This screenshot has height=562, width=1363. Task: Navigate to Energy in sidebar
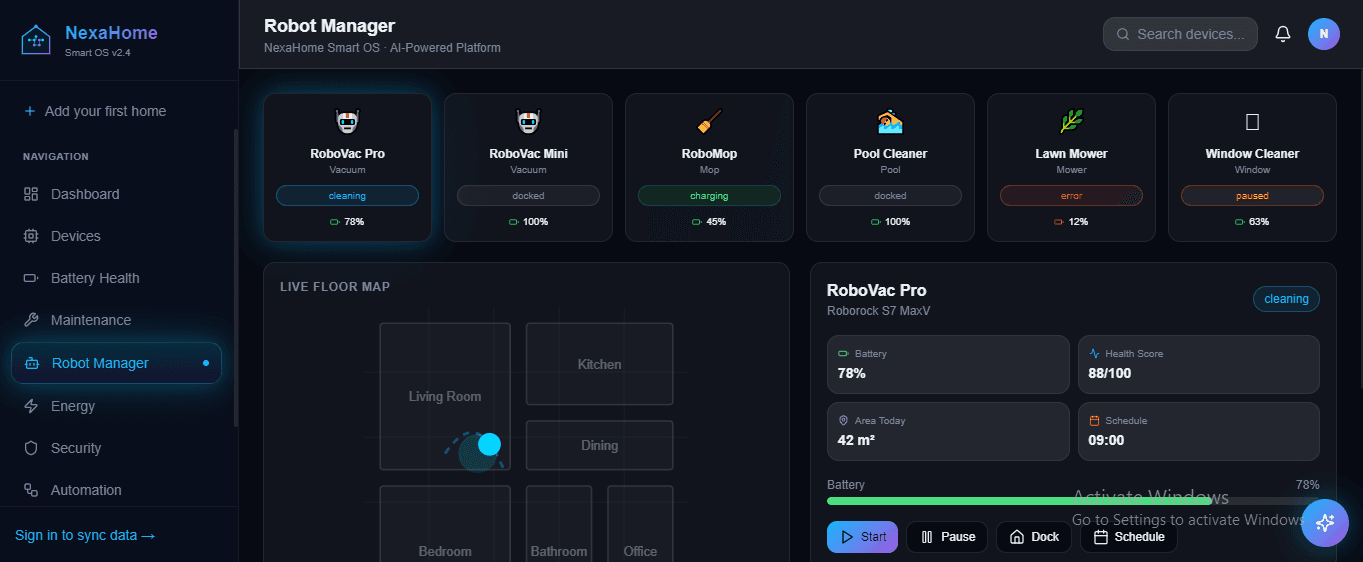pos(73,406)
